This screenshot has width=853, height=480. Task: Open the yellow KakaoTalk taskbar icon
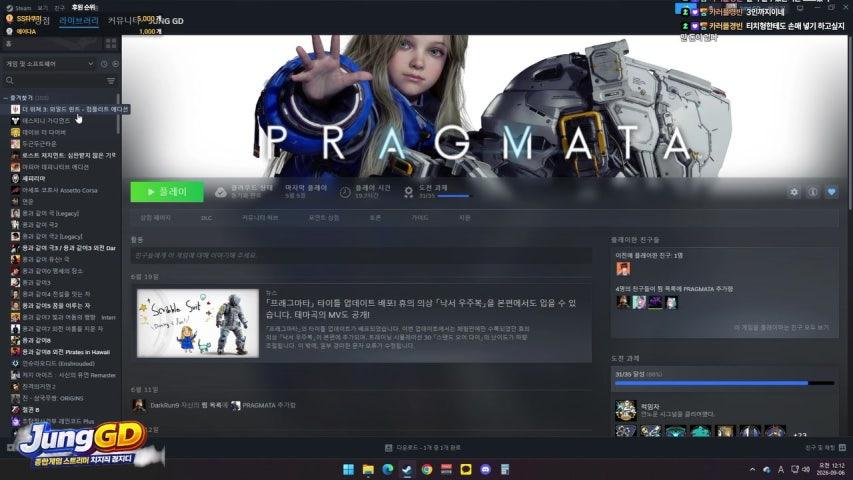coord(466,469)
